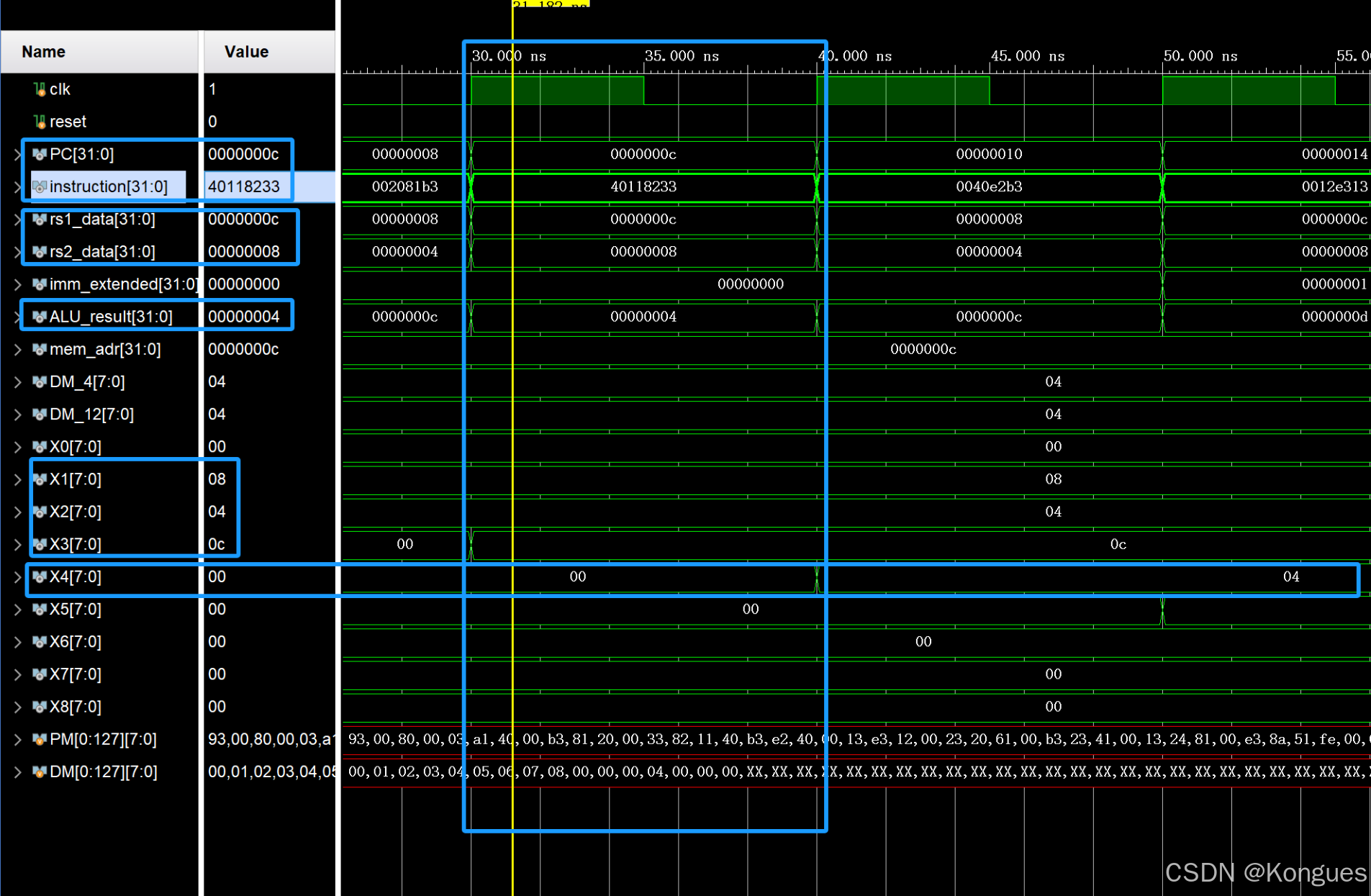The width and height of the screenshot is (1371, 896).
Task: Select the reset signal name
Action: (x=68, y=122)
